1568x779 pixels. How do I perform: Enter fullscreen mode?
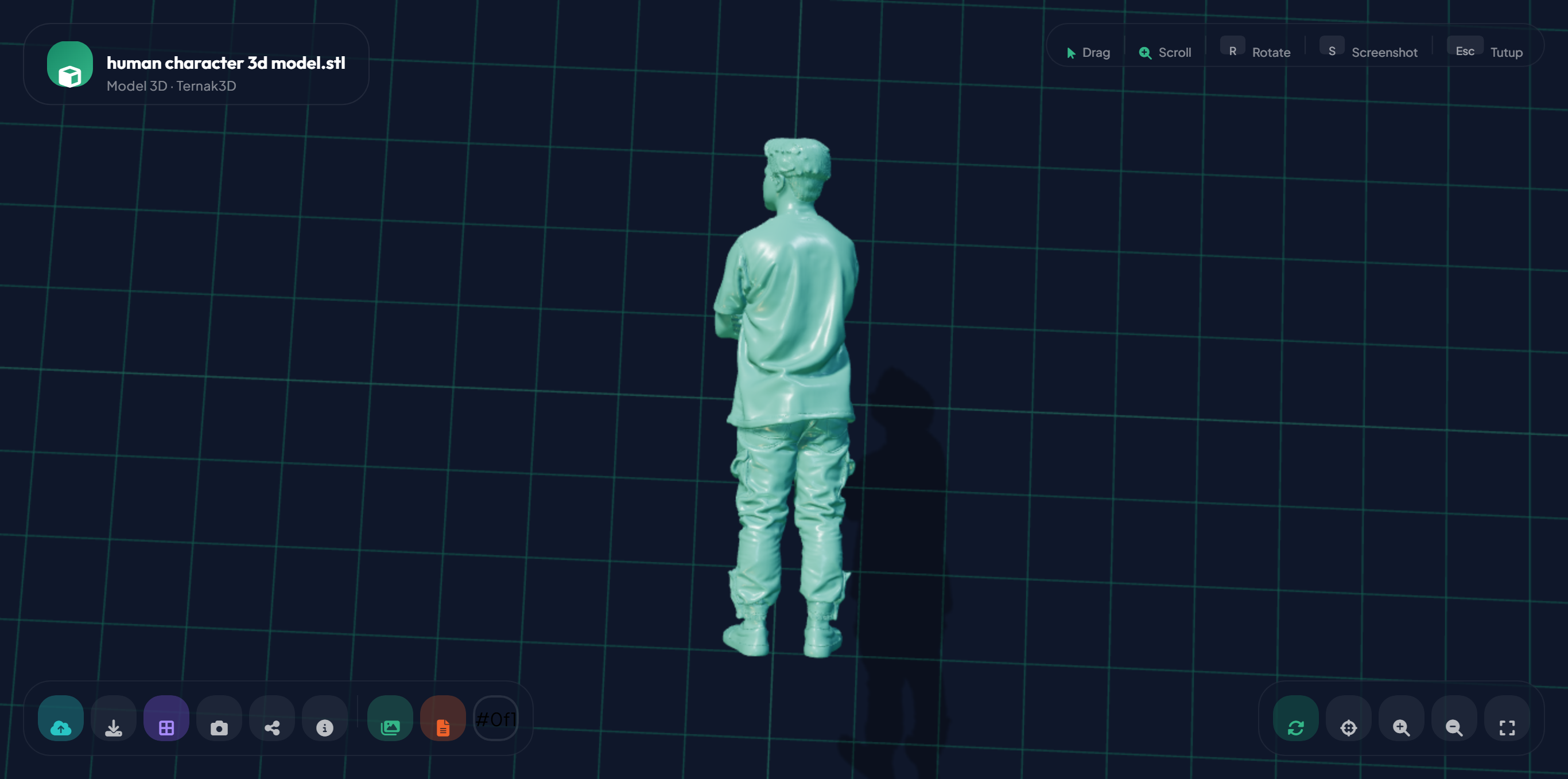(1508, 718)
